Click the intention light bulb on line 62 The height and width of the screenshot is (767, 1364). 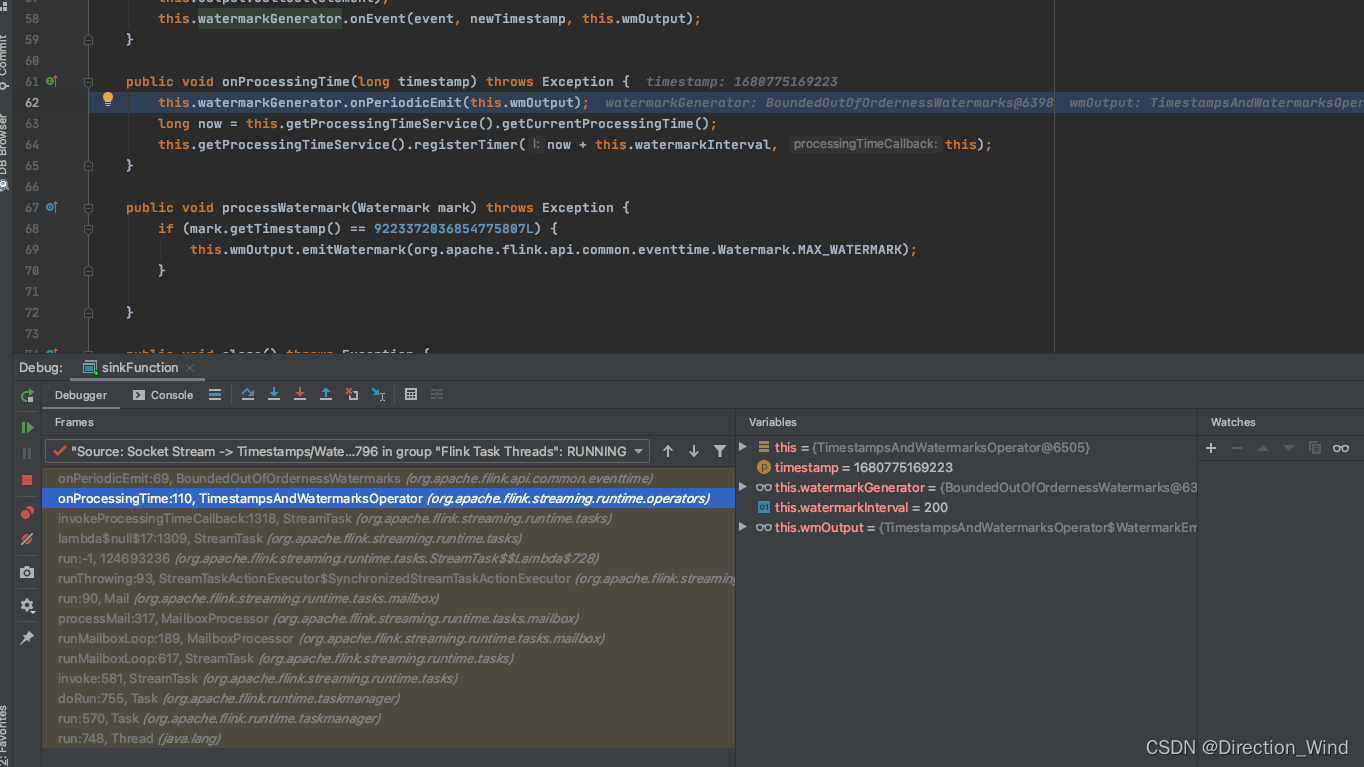[x=108, y=100]
